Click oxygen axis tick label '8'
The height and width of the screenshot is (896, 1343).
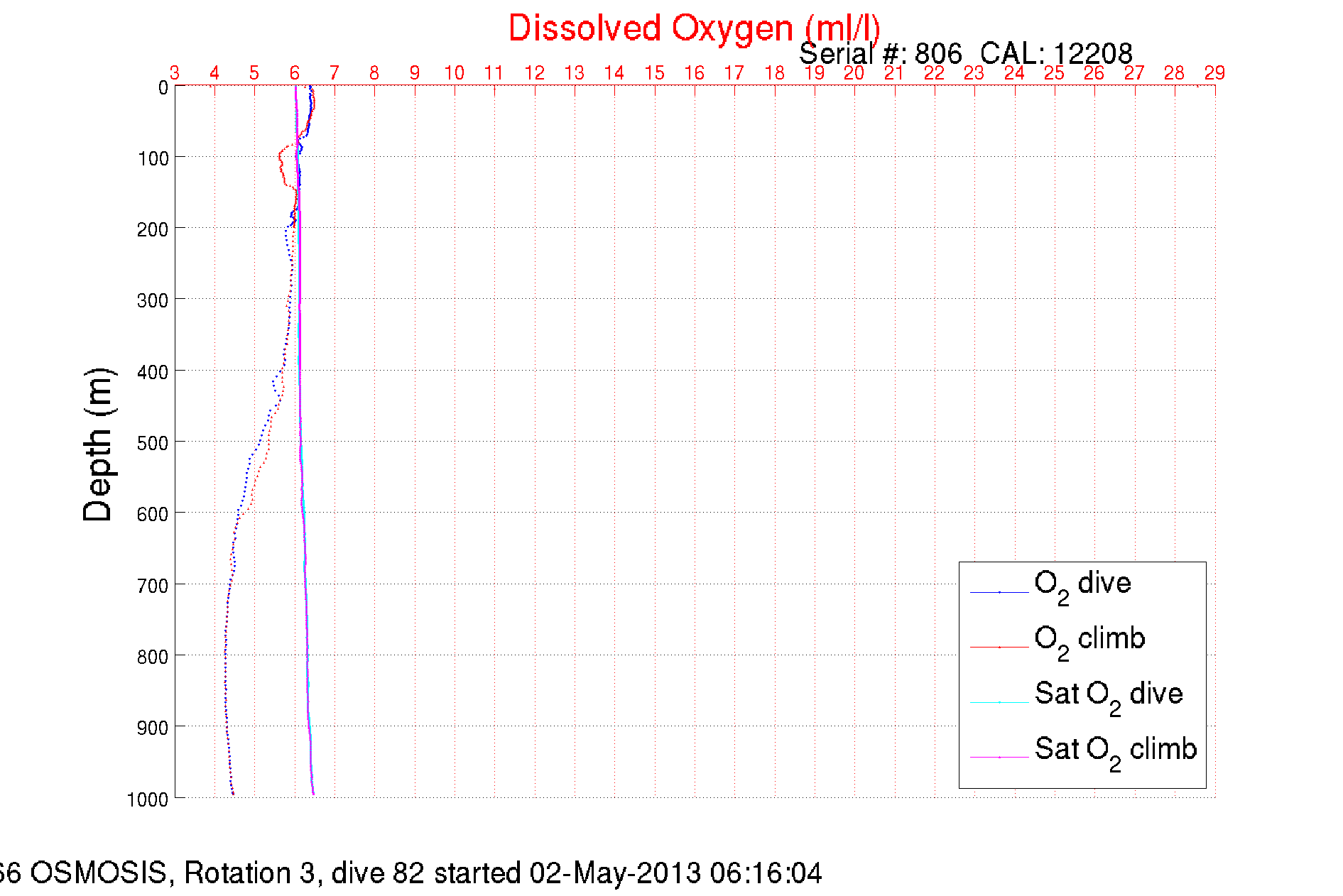click(374, 72)
